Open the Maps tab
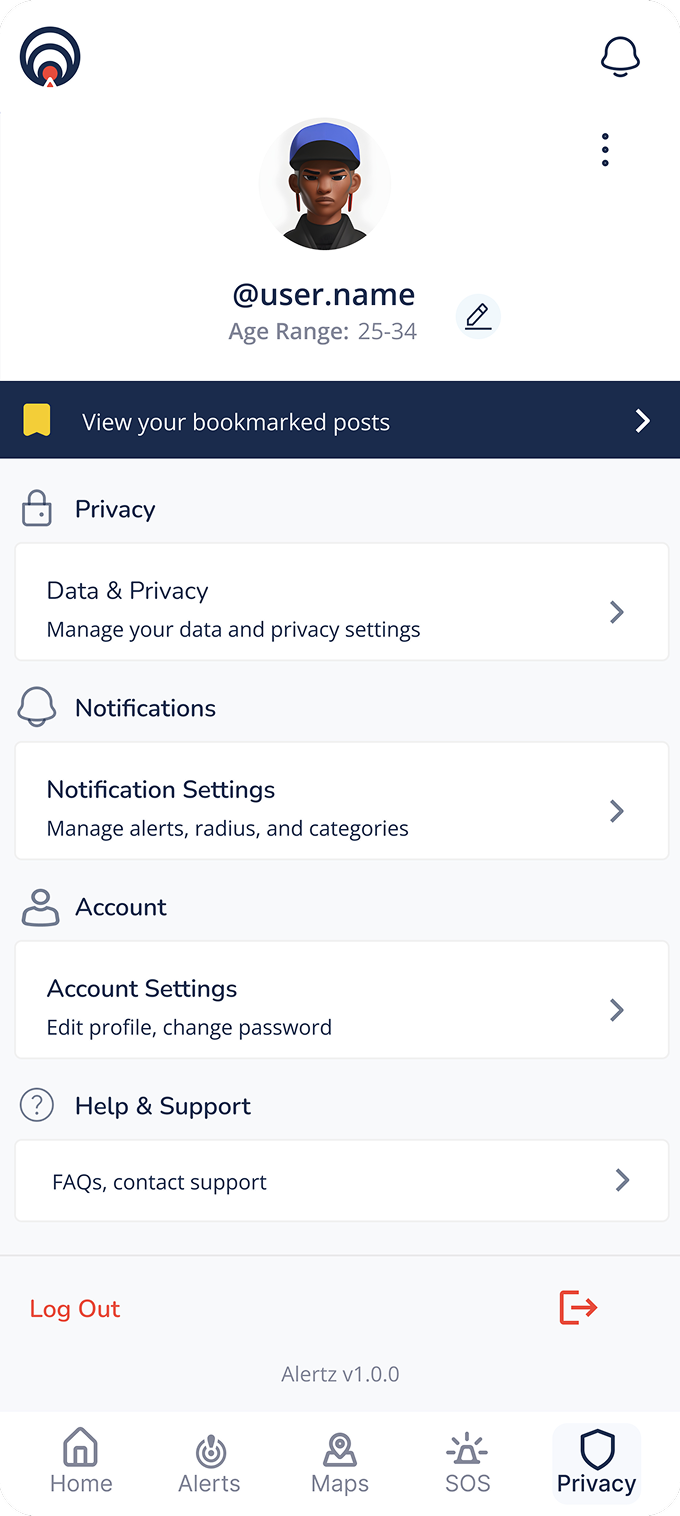This screenshot has width=680, height=1516. (x=340, y=1462)
